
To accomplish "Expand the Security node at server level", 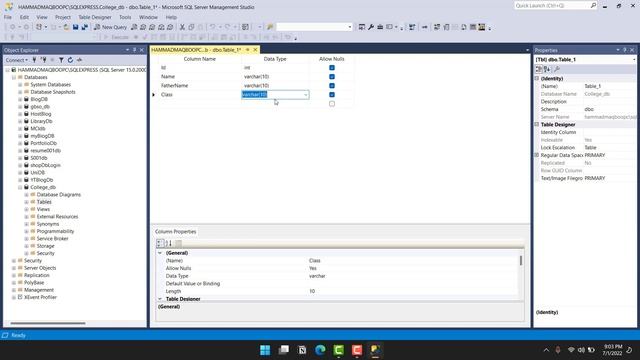I will 14,260.
